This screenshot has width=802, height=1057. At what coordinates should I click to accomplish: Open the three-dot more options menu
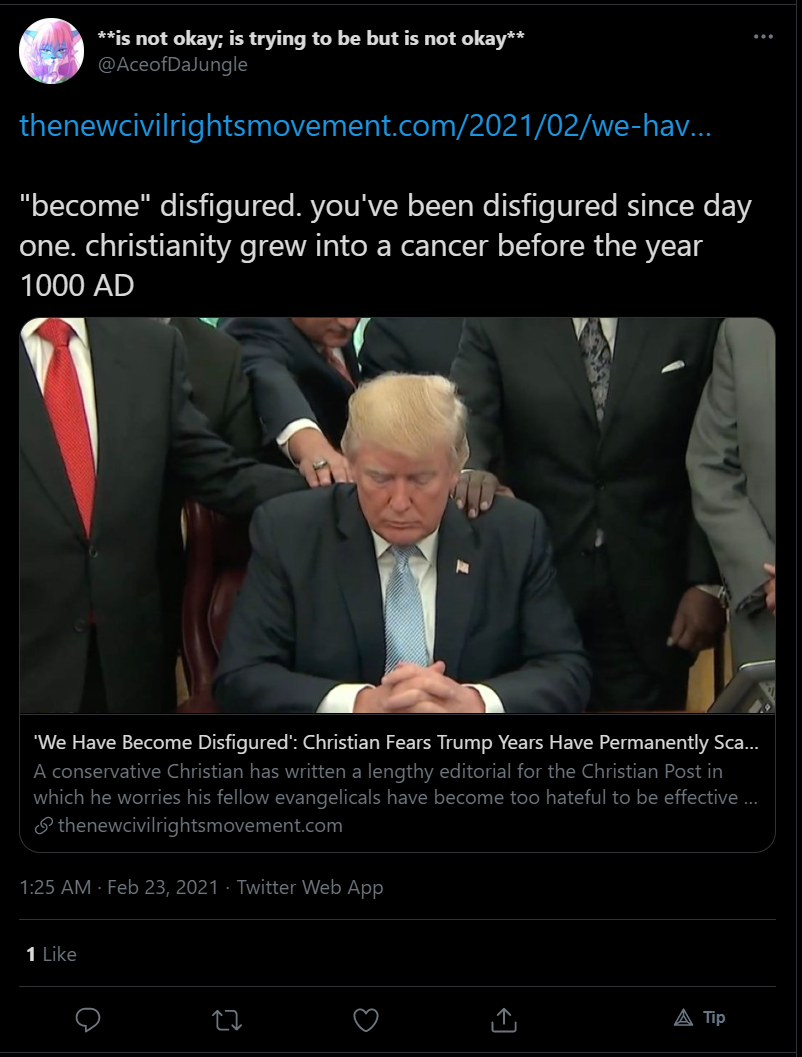click(763, 36)
